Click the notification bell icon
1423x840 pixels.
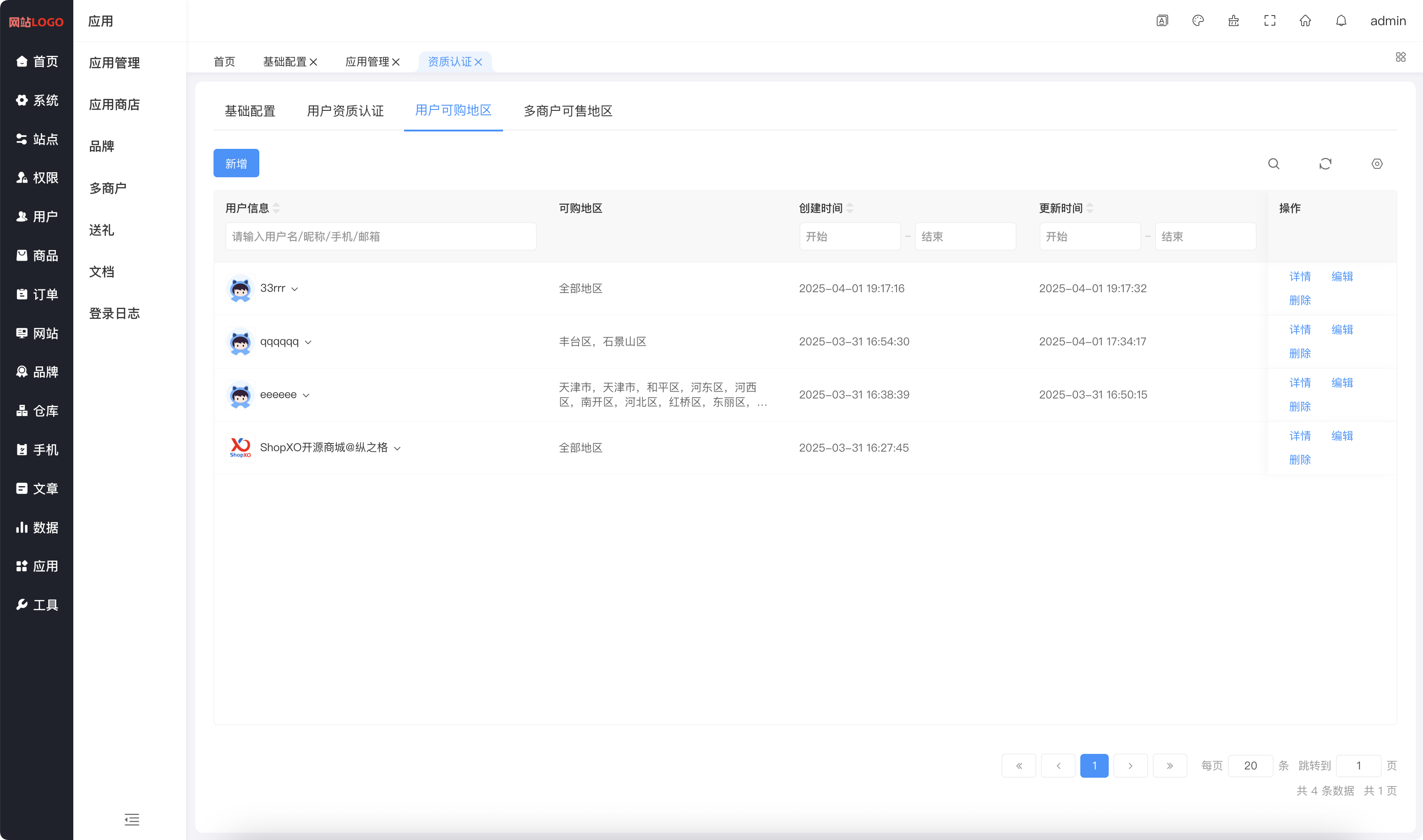(x=1341, y=20)
